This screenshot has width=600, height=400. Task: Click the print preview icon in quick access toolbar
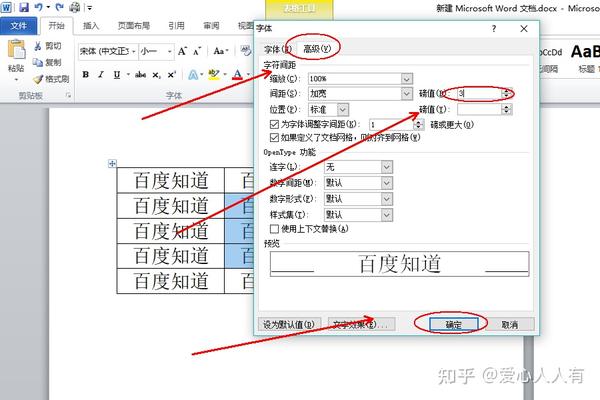[75, 7]
